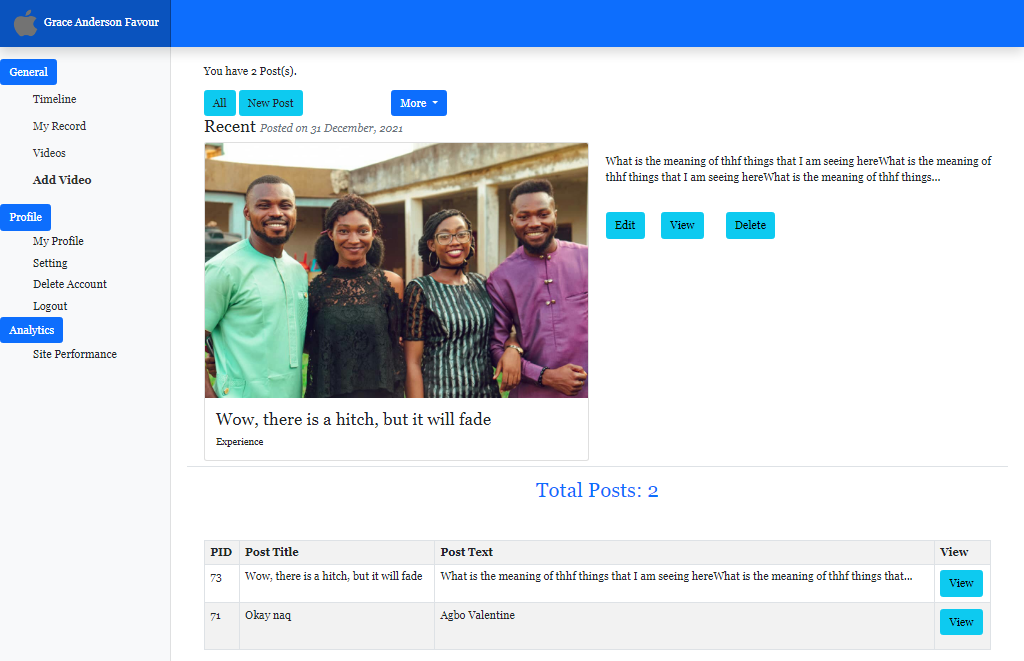1024x661 pixels.
Task: View the recent post beside Edit
Action: click(682, 225)
